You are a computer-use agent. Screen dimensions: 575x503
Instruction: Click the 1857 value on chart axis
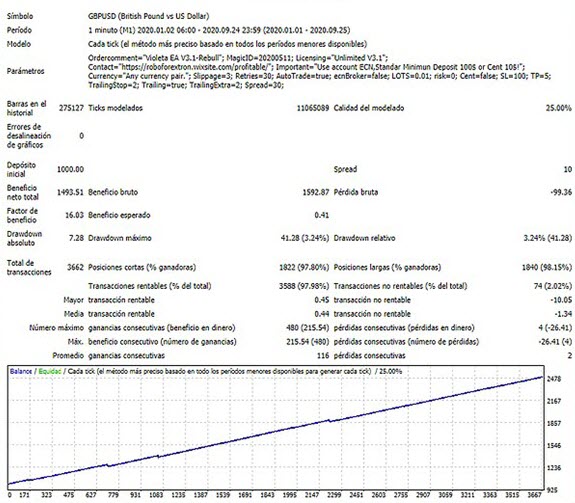554,423
